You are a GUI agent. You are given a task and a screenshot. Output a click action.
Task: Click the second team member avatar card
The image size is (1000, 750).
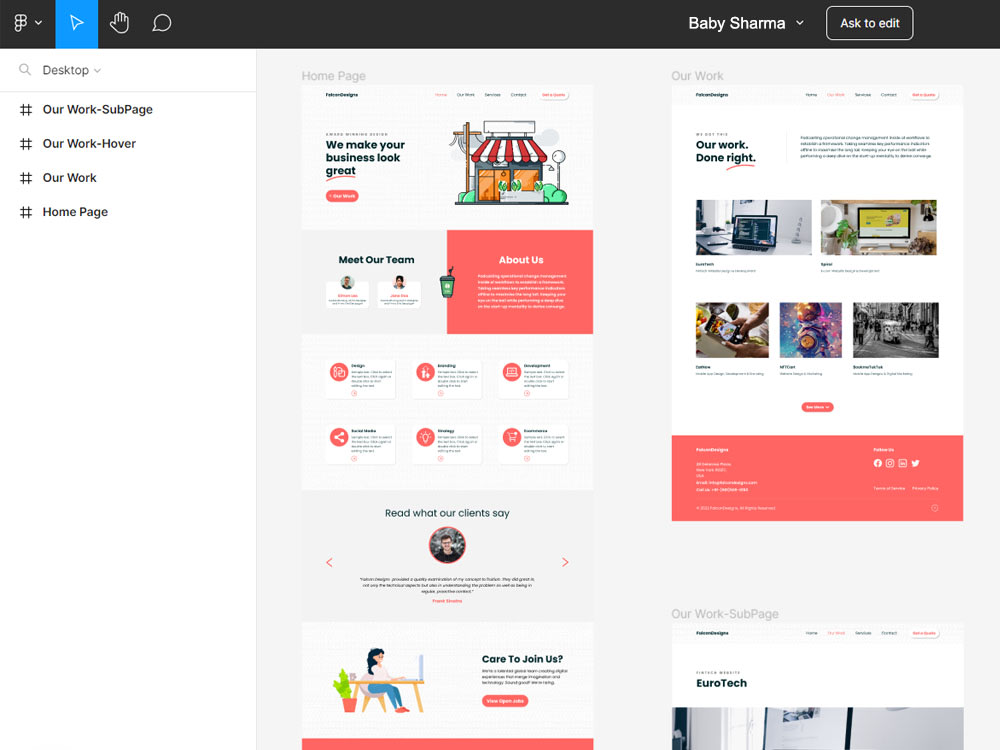click(399, 292)
